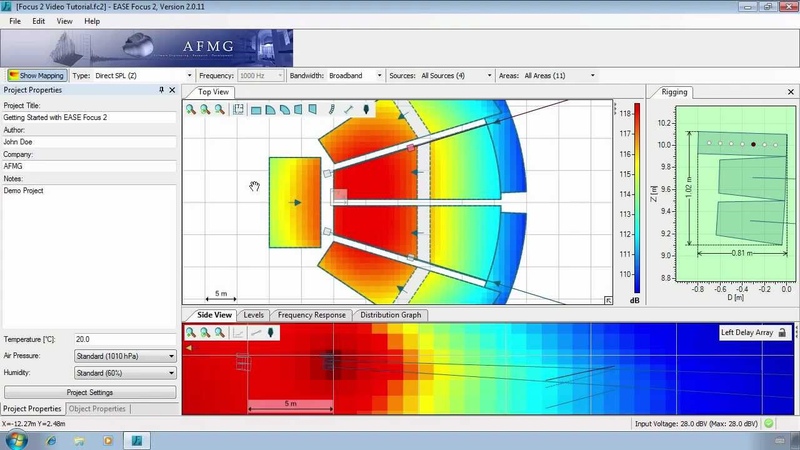This screenshot has width=800, height=450.
Task: Open Windows Explorer folder from taskbar
Action: [79, 440]
